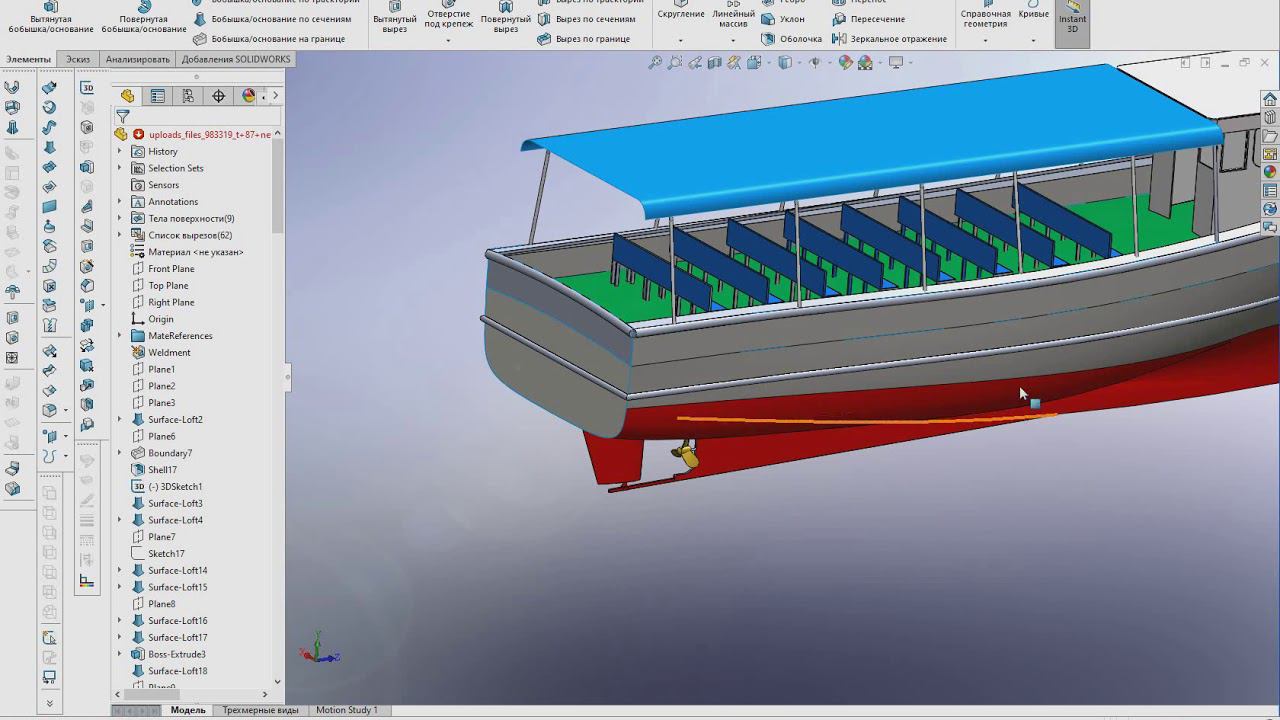Select the Origin tree item
Viewport: 1280px width, 720px height.
click(160, 319)
